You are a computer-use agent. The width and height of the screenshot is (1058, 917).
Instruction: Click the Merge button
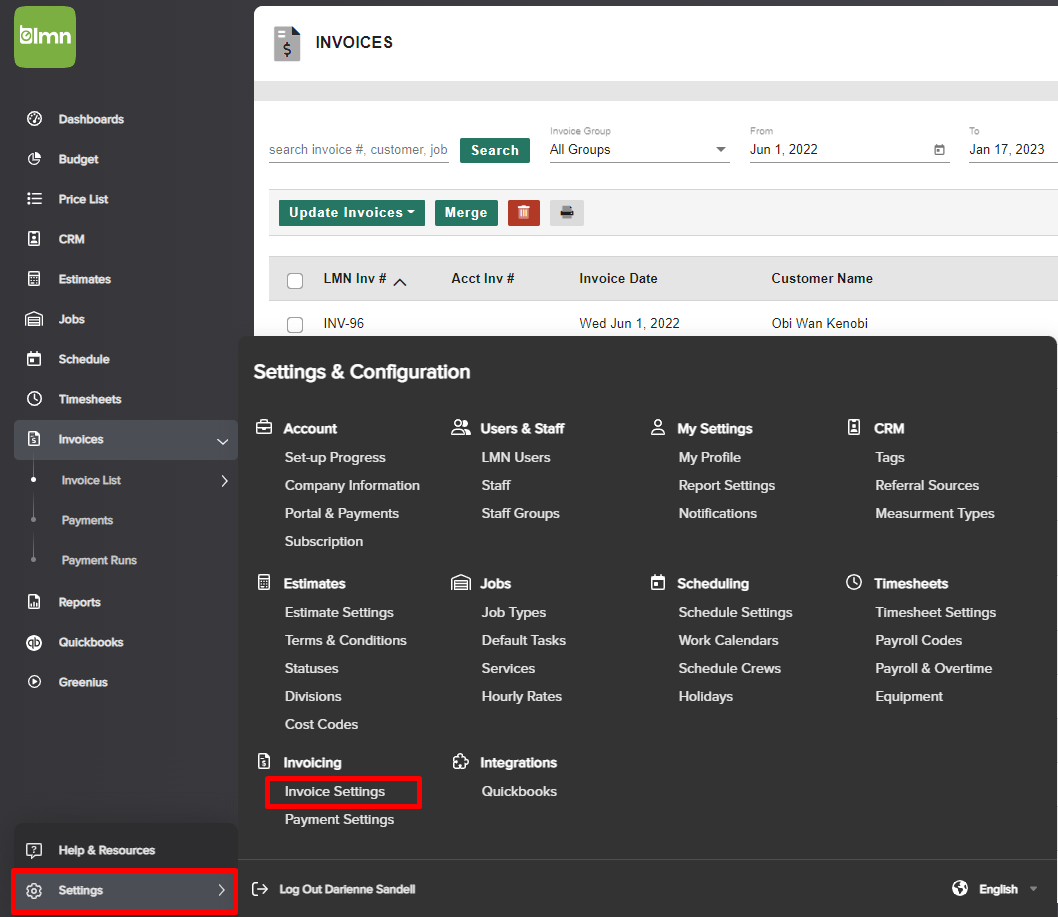[x=466, y=213]
